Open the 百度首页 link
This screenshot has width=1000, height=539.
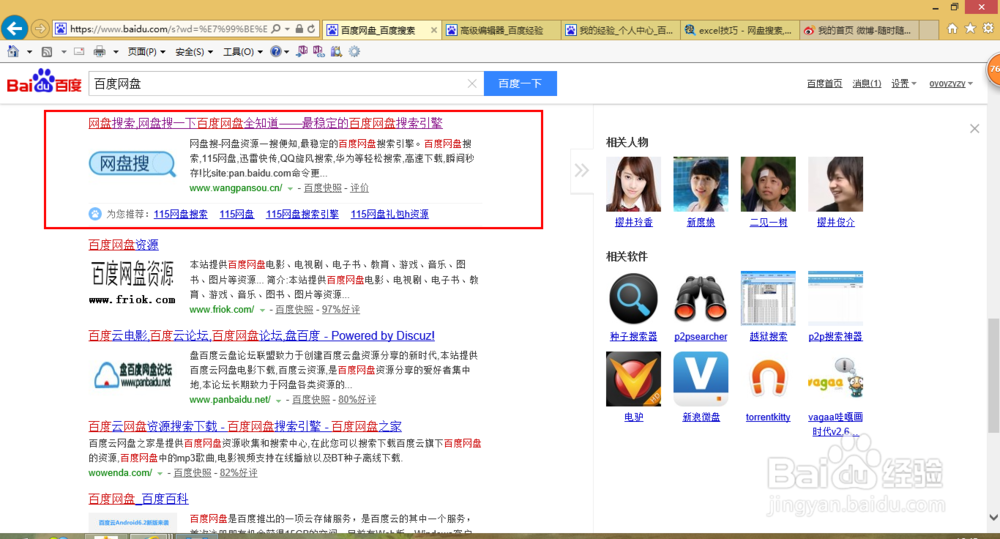coord(824,84)
